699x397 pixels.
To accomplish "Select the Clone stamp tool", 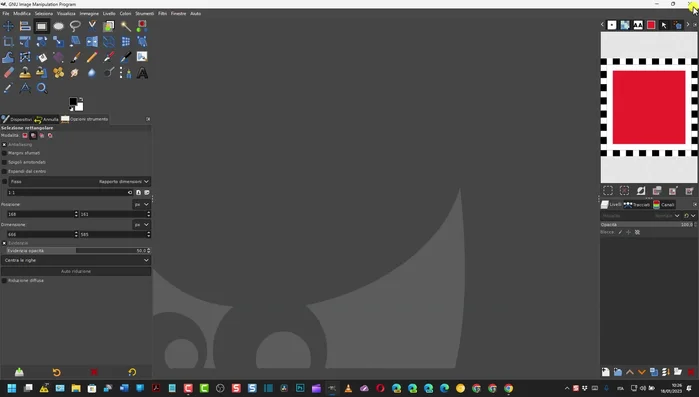I will coord(25,73).
